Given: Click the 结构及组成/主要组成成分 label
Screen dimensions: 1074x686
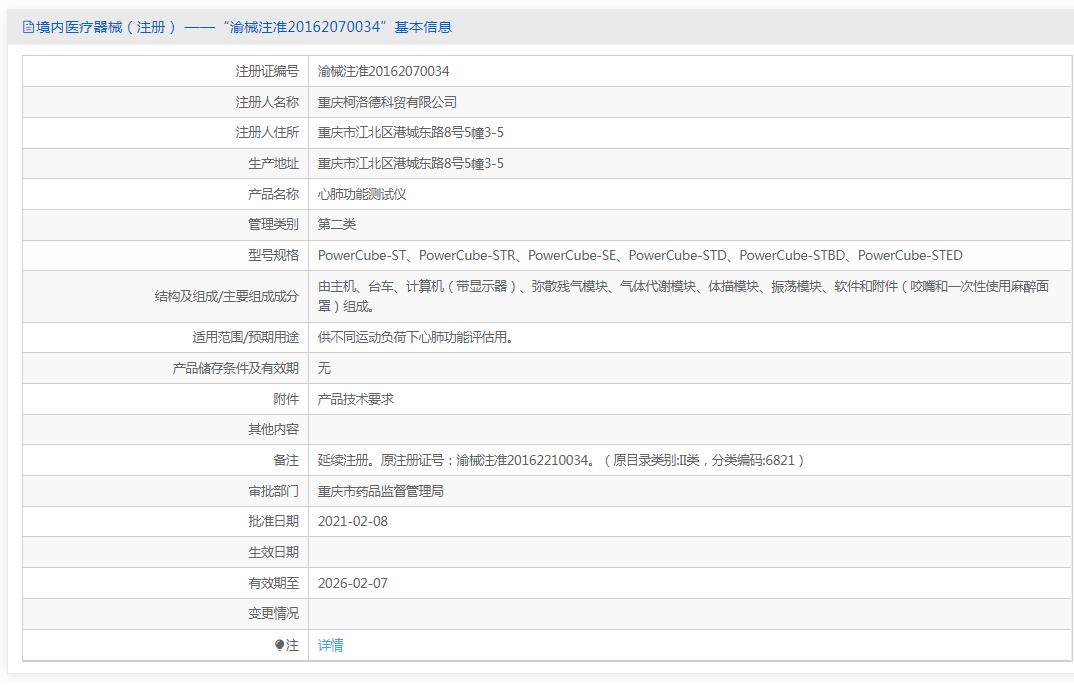Looking at the screenshot, I should click(x=227, y=296).
